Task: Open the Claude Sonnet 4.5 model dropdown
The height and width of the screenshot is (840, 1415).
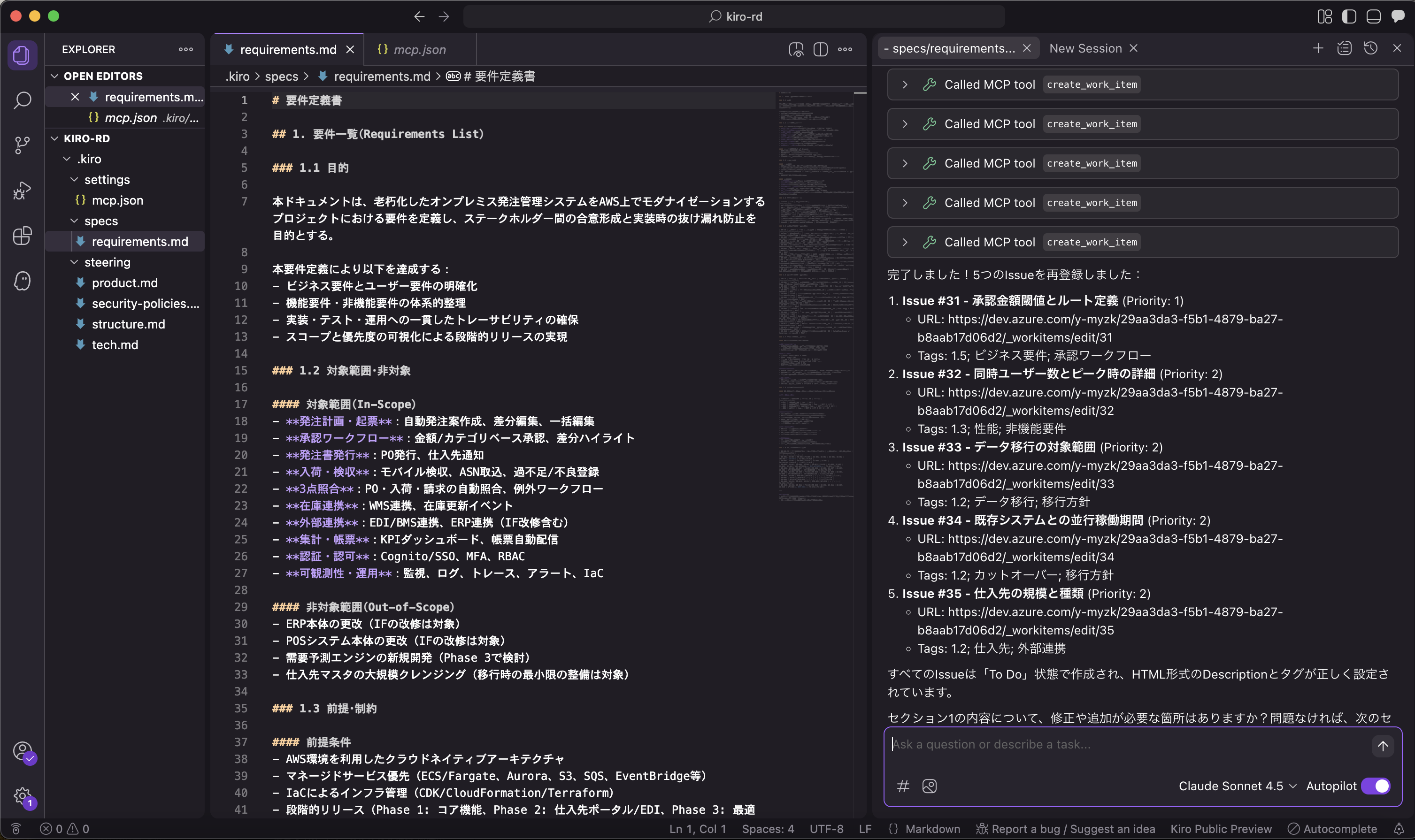Action: pyautogui.click(x=1237, y=786)
